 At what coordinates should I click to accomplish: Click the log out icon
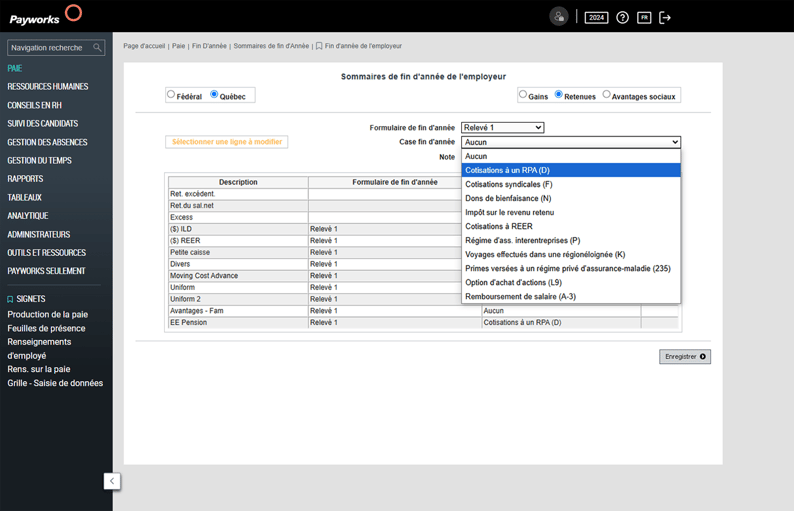[x=665, y=18]
